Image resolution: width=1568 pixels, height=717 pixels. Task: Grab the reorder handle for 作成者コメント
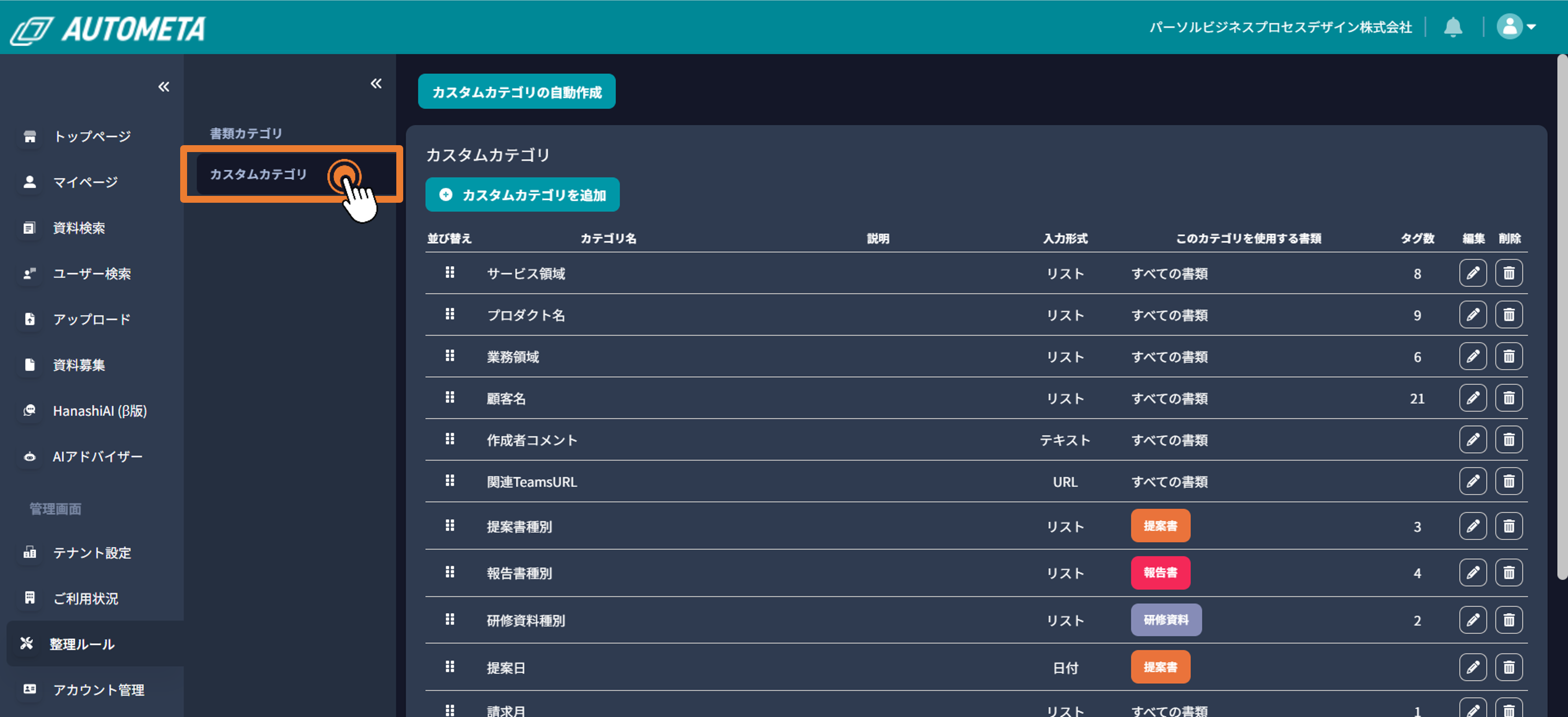click(x=450, y=439)
